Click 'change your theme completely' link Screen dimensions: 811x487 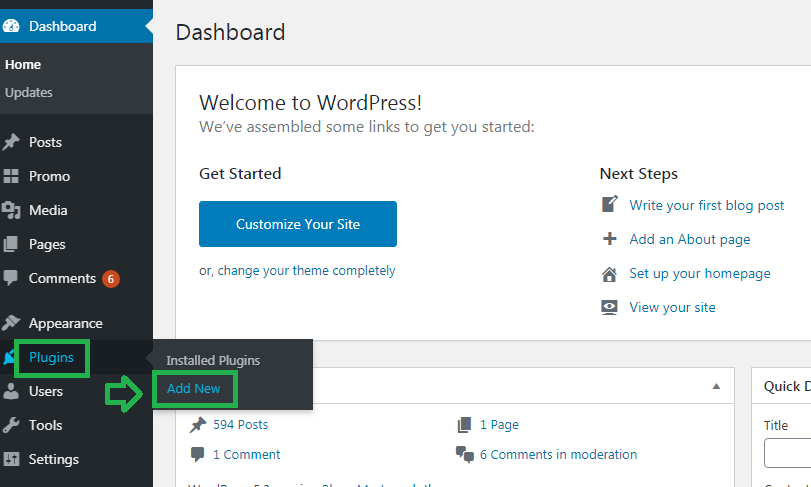pos(306,271)
